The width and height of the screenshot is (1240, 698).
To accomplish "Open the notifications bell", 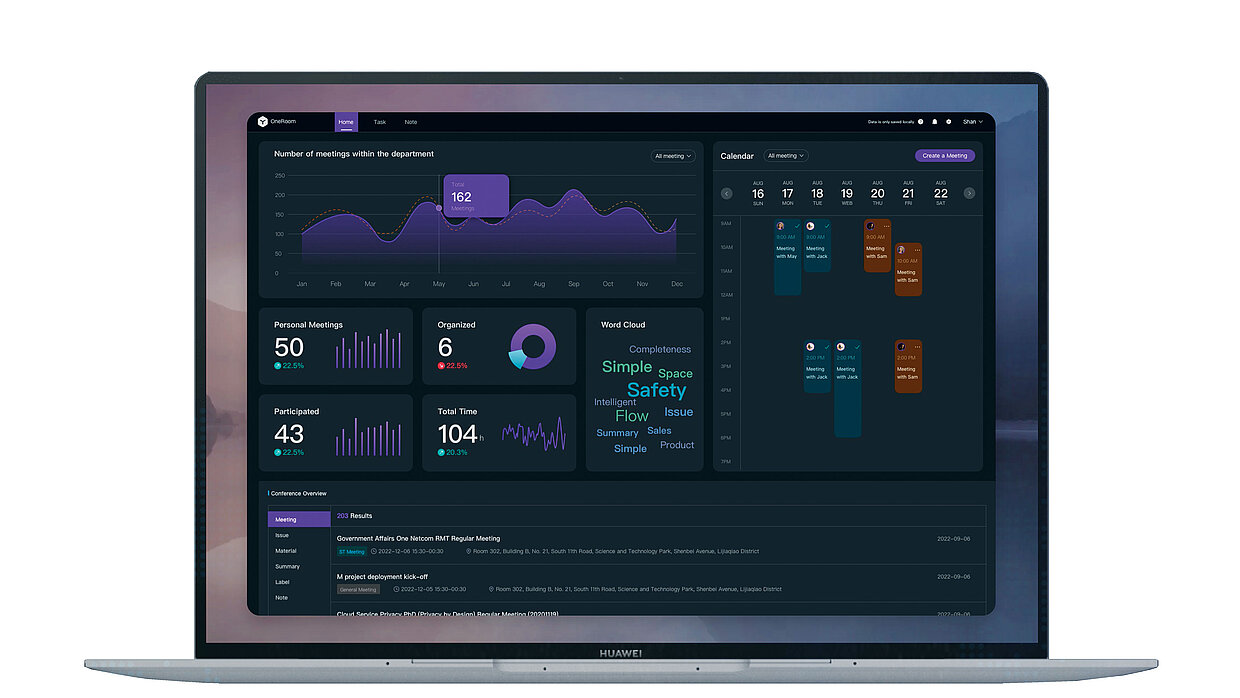I will (935, 122).
